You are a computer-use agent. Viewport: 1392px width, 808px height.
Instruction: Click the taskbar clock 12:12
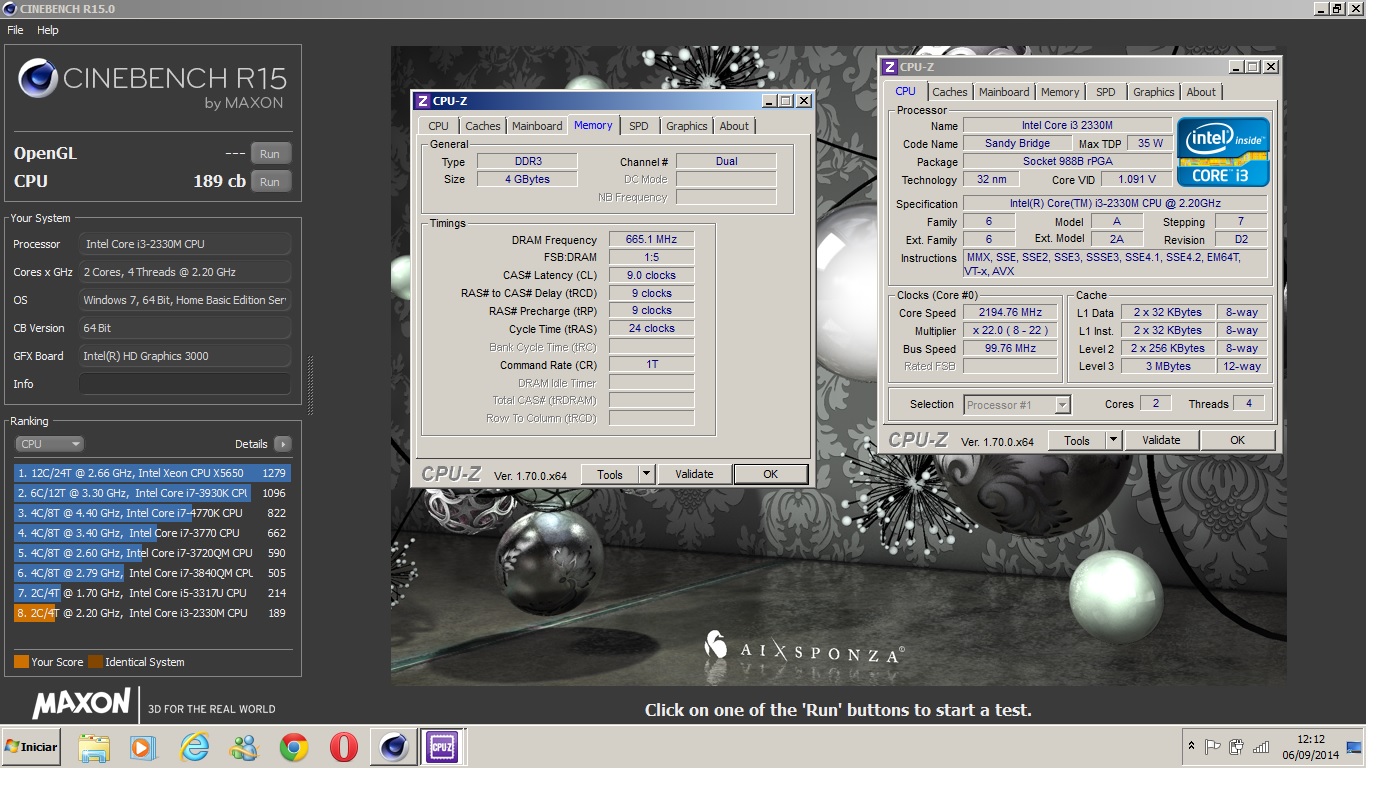click(1311, 740)
